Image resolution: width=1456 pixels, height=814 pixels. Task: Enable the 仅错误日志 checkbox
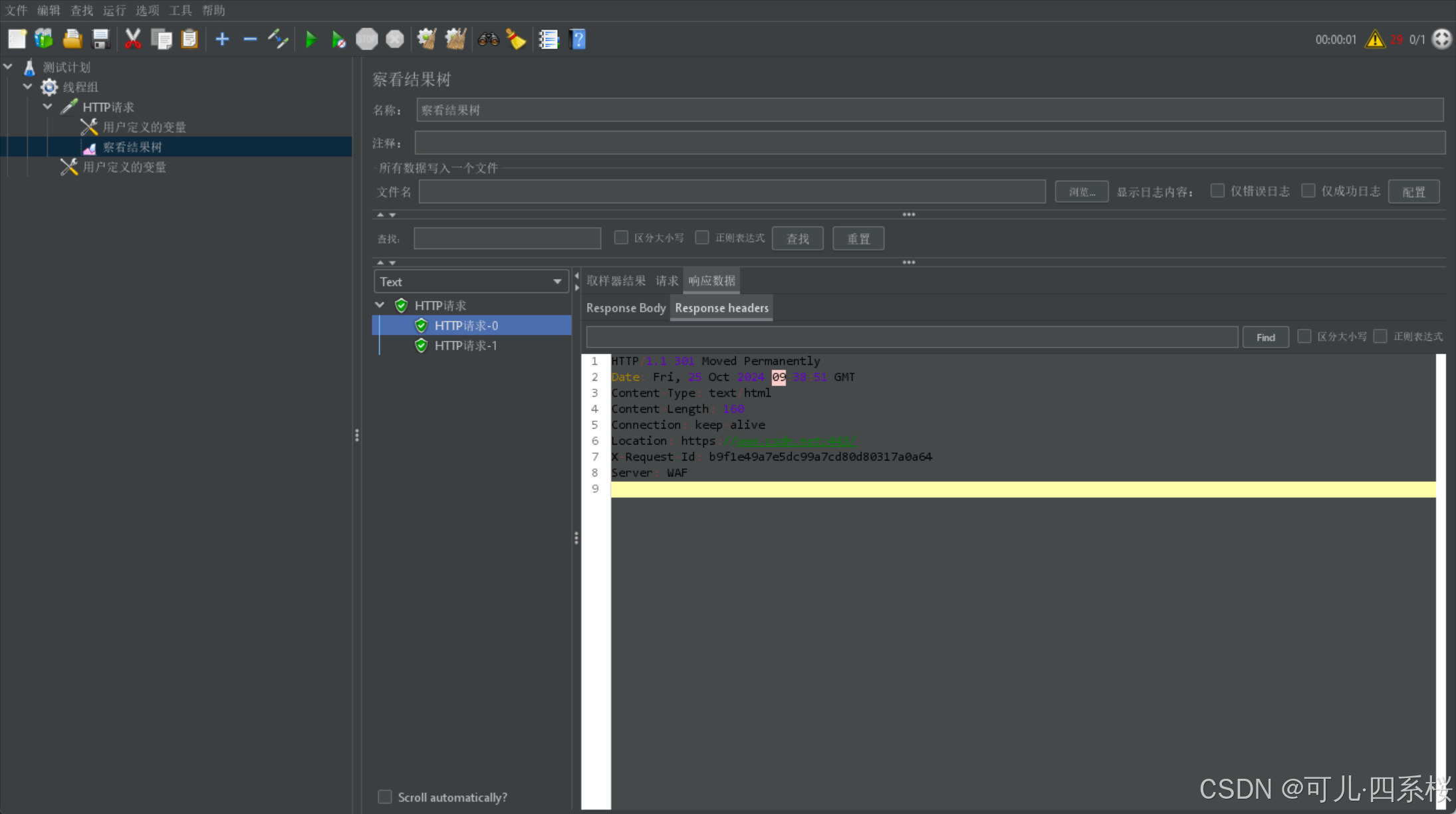tap(1217, 191)
